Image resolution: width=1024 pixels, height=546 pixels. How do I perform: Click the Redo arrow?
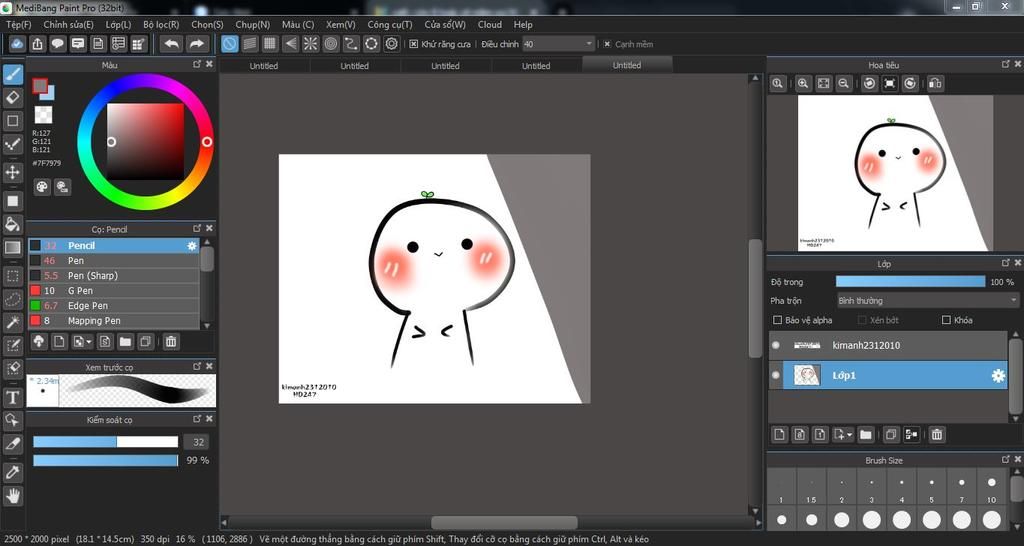(196, 44)
